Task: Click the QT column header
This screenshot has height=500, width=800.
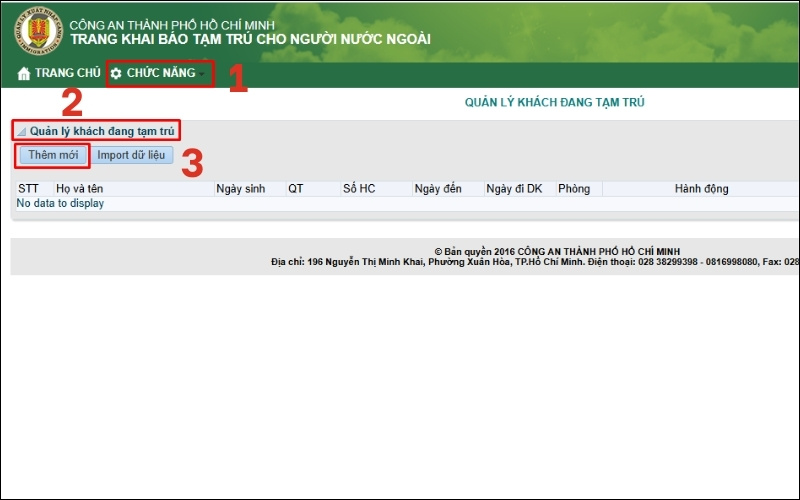Action: click(296, 189)
